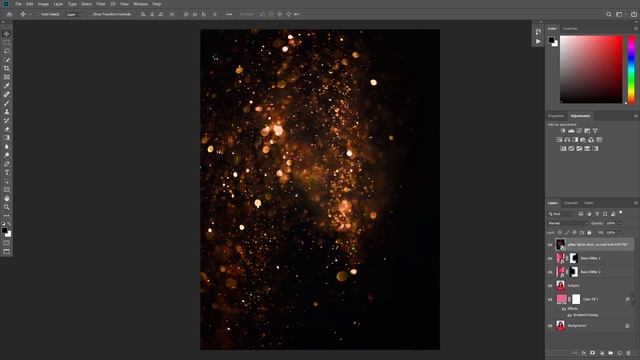640x360 pixels.
Task: Hide the Base Glitter 1 layer
Action: (x=550, y=258)
